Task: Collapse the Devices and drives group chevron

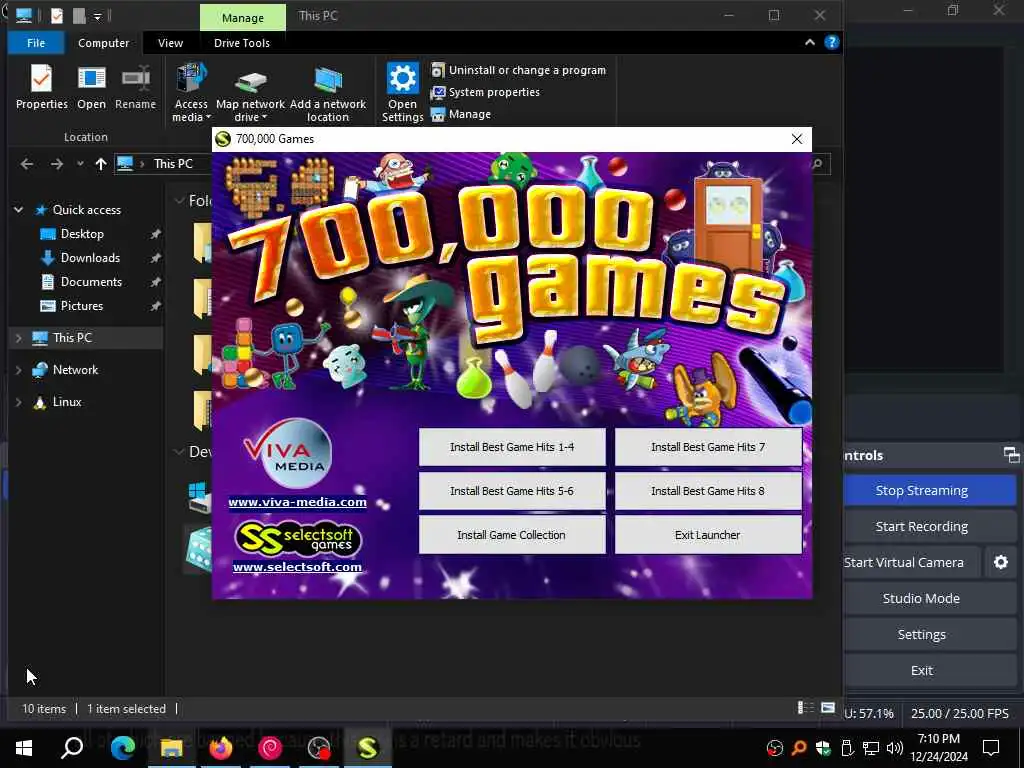Action: tap(179, 451)
